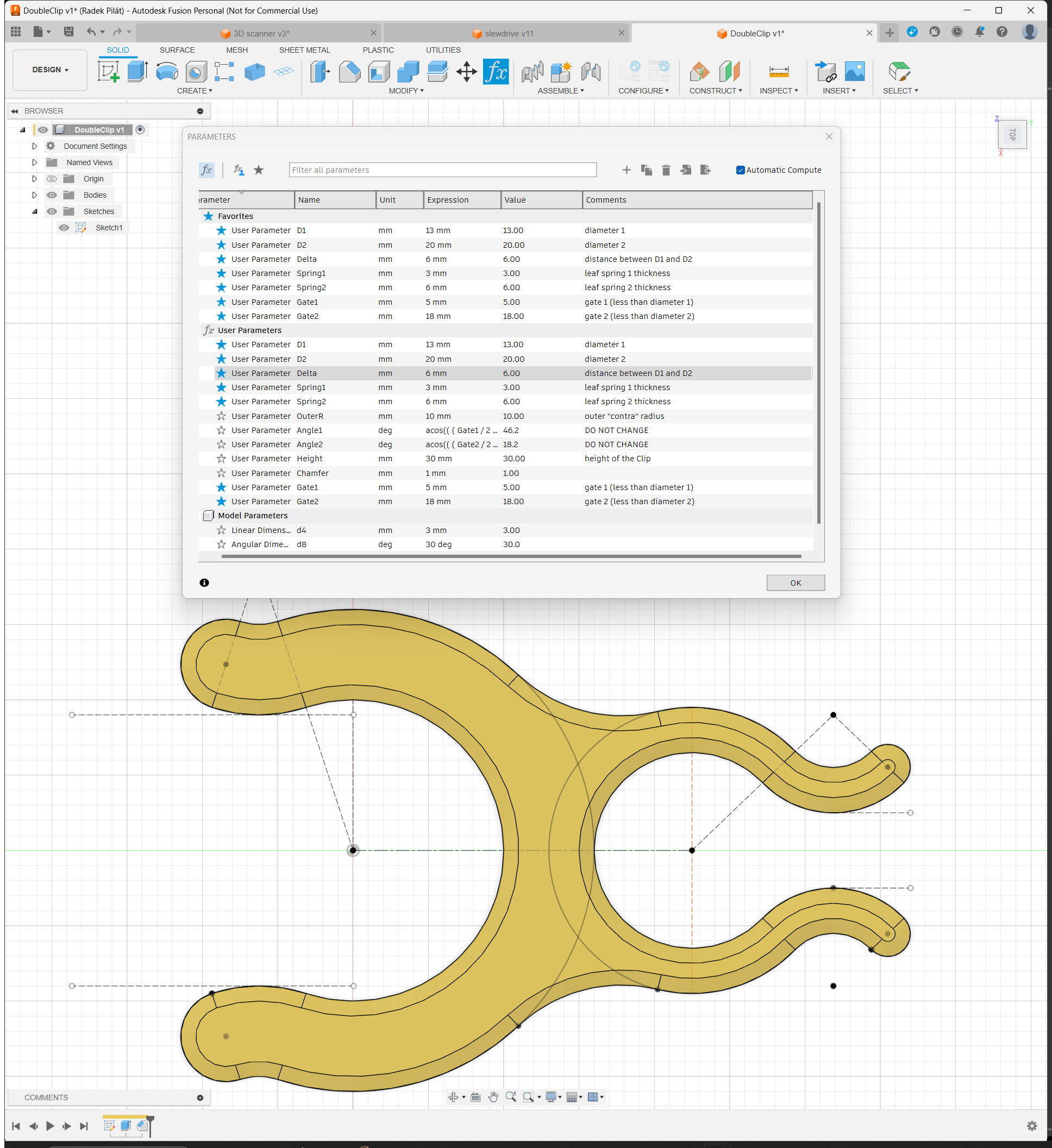Click the Move/Copy arrows icon
The image size is (1052, 1148).
click(x=466, y=72)
